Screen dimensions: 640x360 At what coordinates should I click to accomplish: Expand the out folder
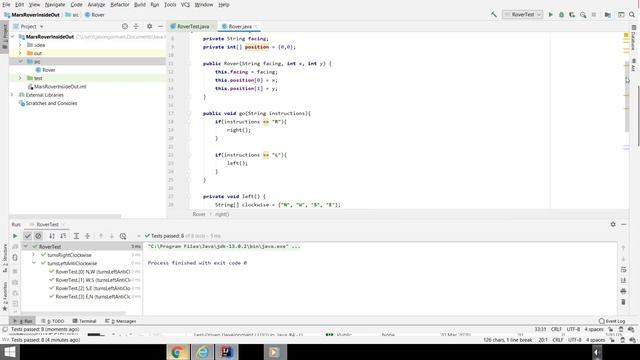[20, 53]
